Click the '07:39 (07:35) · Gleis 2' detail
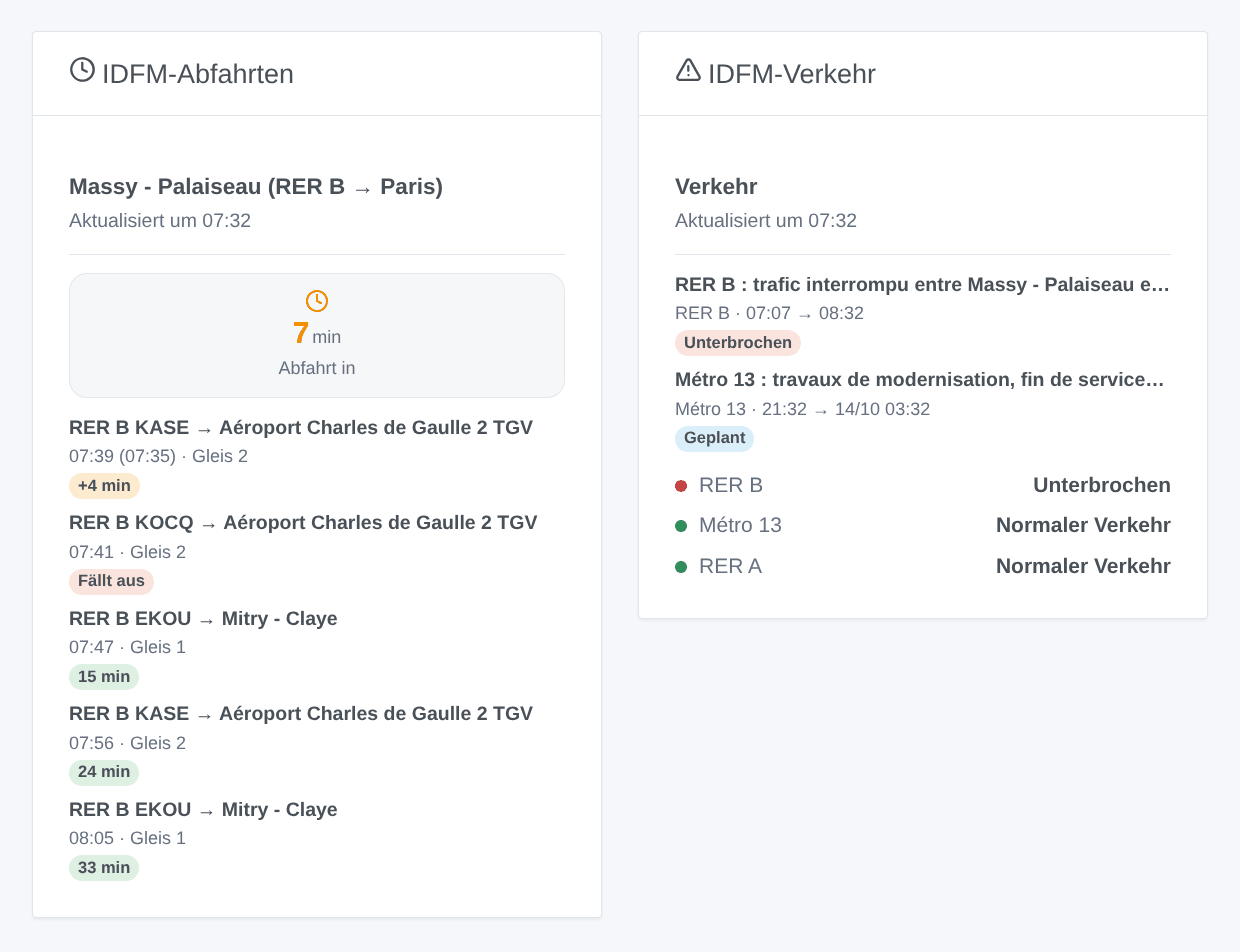 (x=158, y=457)
